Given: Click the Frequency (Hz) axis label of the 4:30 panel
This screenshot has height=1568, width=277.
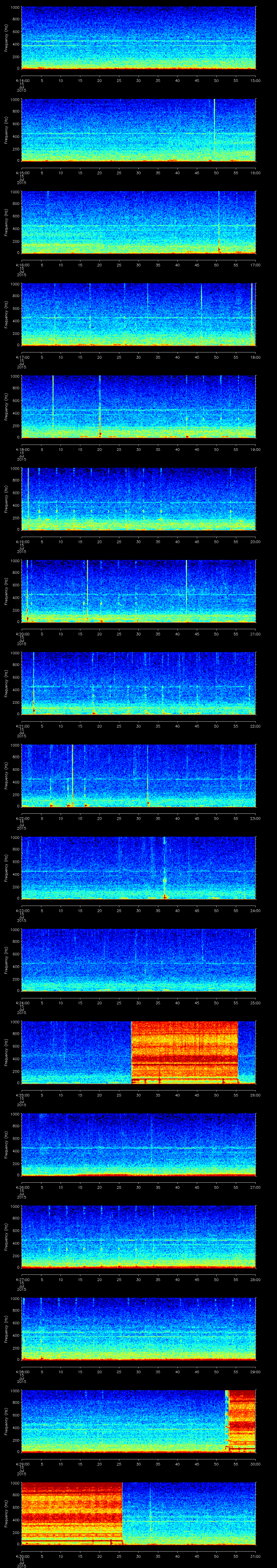Looking at the screenshot, I should click(6, 1513).
